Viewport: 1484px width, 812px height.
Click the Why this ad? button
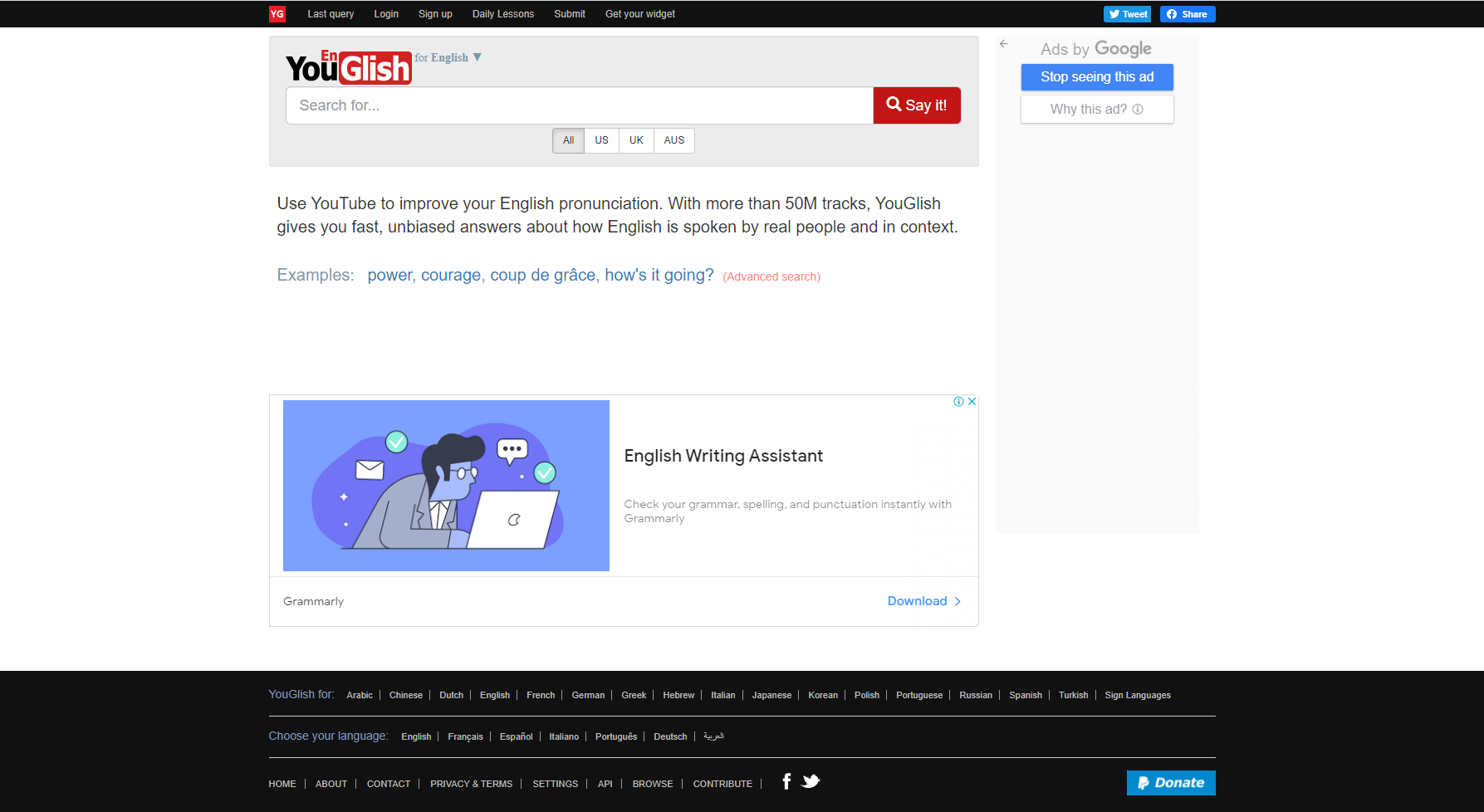click(1097, 110)
